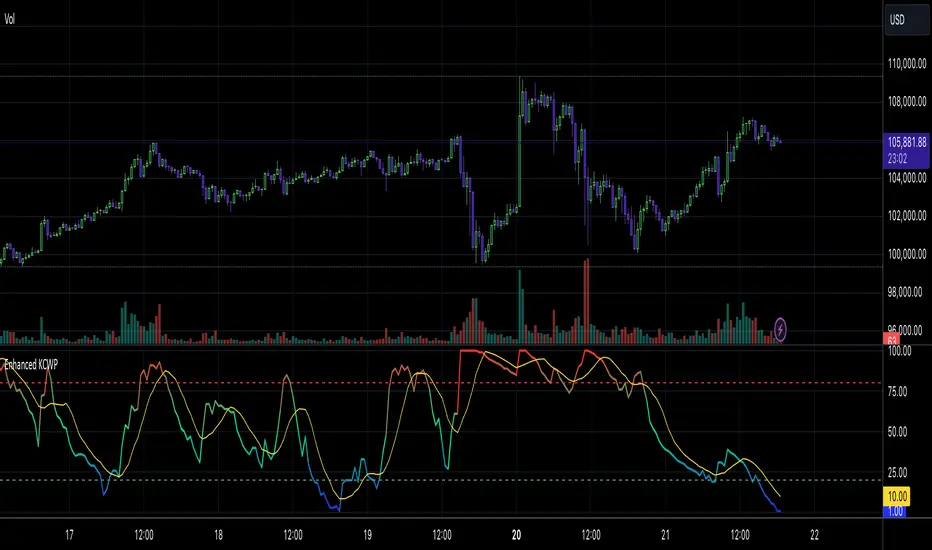The width and height of the screenshot is (932, 550).
Task: Click the purple lightning bolt icon
Action: [x=780, y=329]
